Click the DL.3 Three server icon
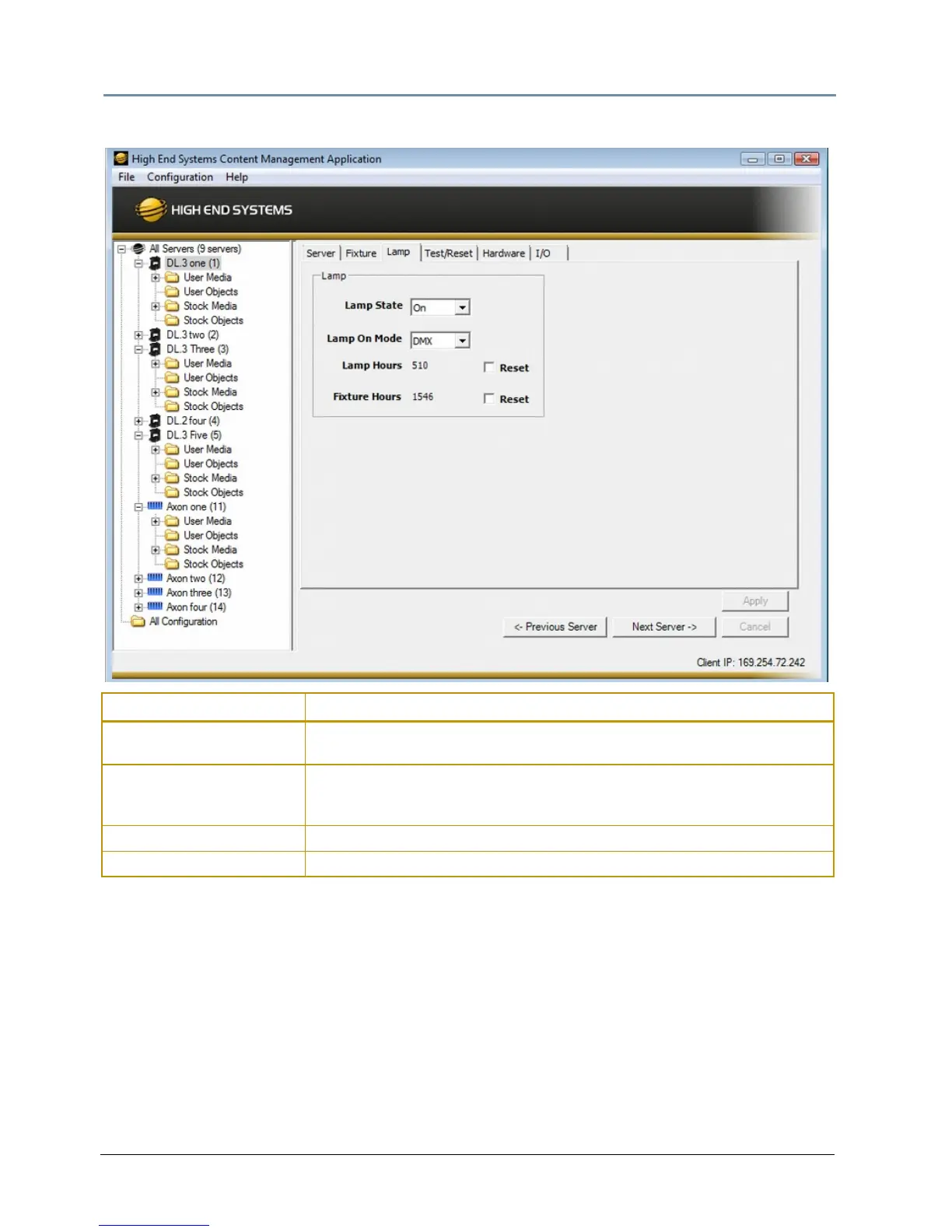This screenshot has height=1232, width=952. [155, 349]
